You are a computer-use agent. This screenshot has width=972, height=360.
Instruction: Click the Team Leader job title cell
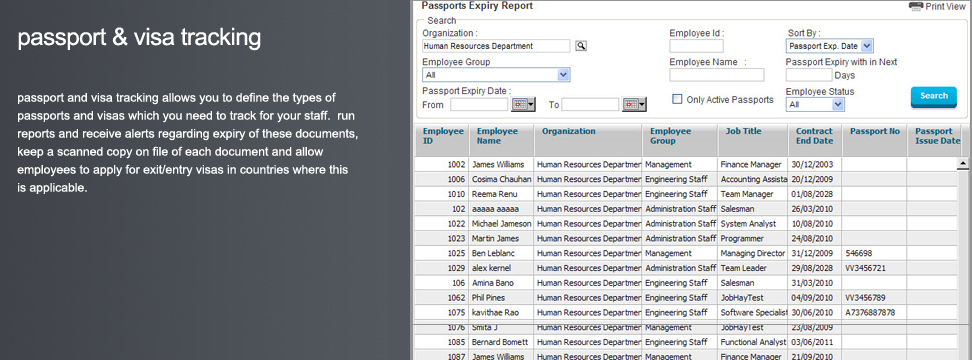pyautogui.click(x=753, y=268)
